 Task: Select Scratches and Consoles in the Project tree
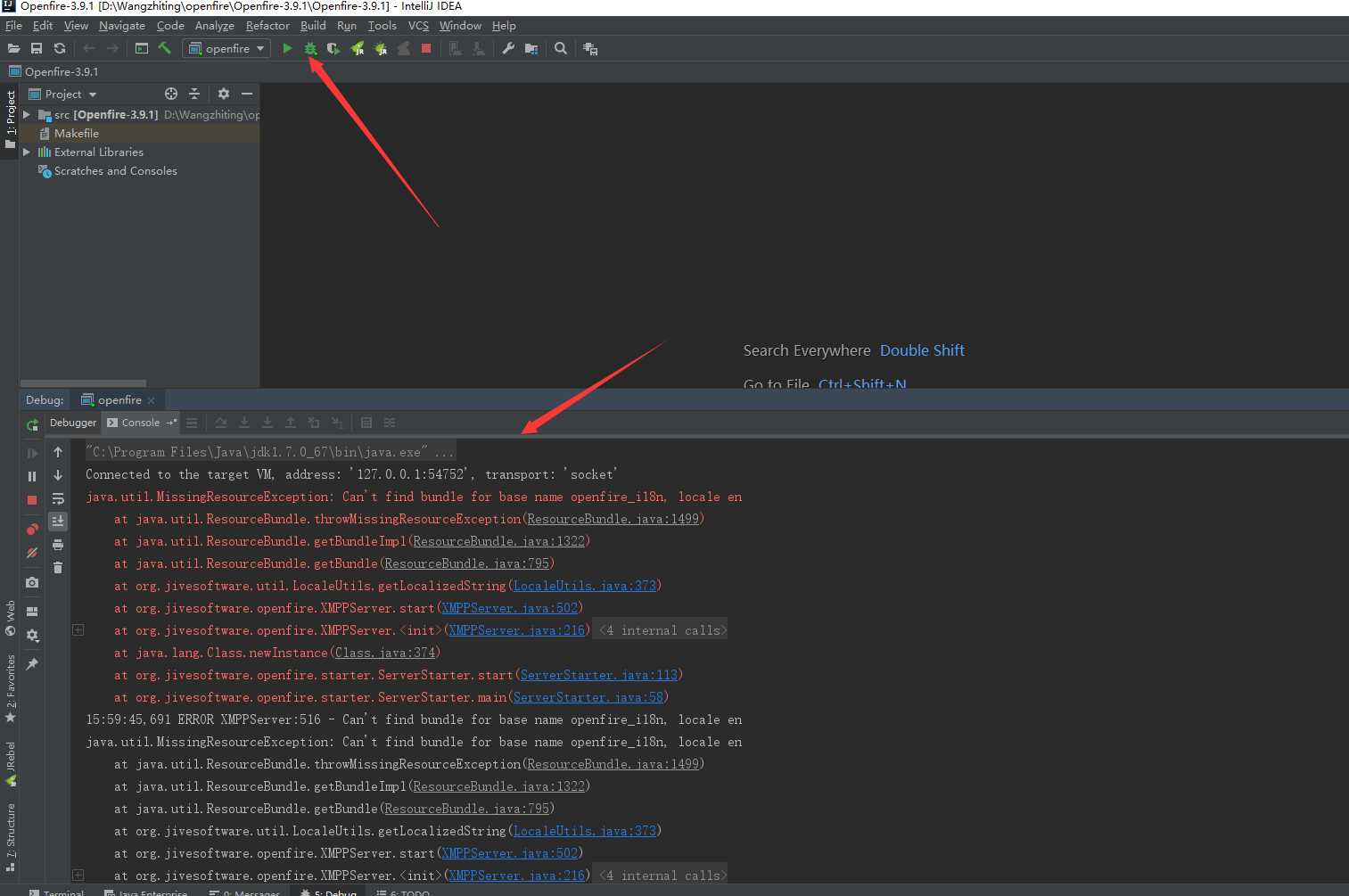tap(116, 170)
